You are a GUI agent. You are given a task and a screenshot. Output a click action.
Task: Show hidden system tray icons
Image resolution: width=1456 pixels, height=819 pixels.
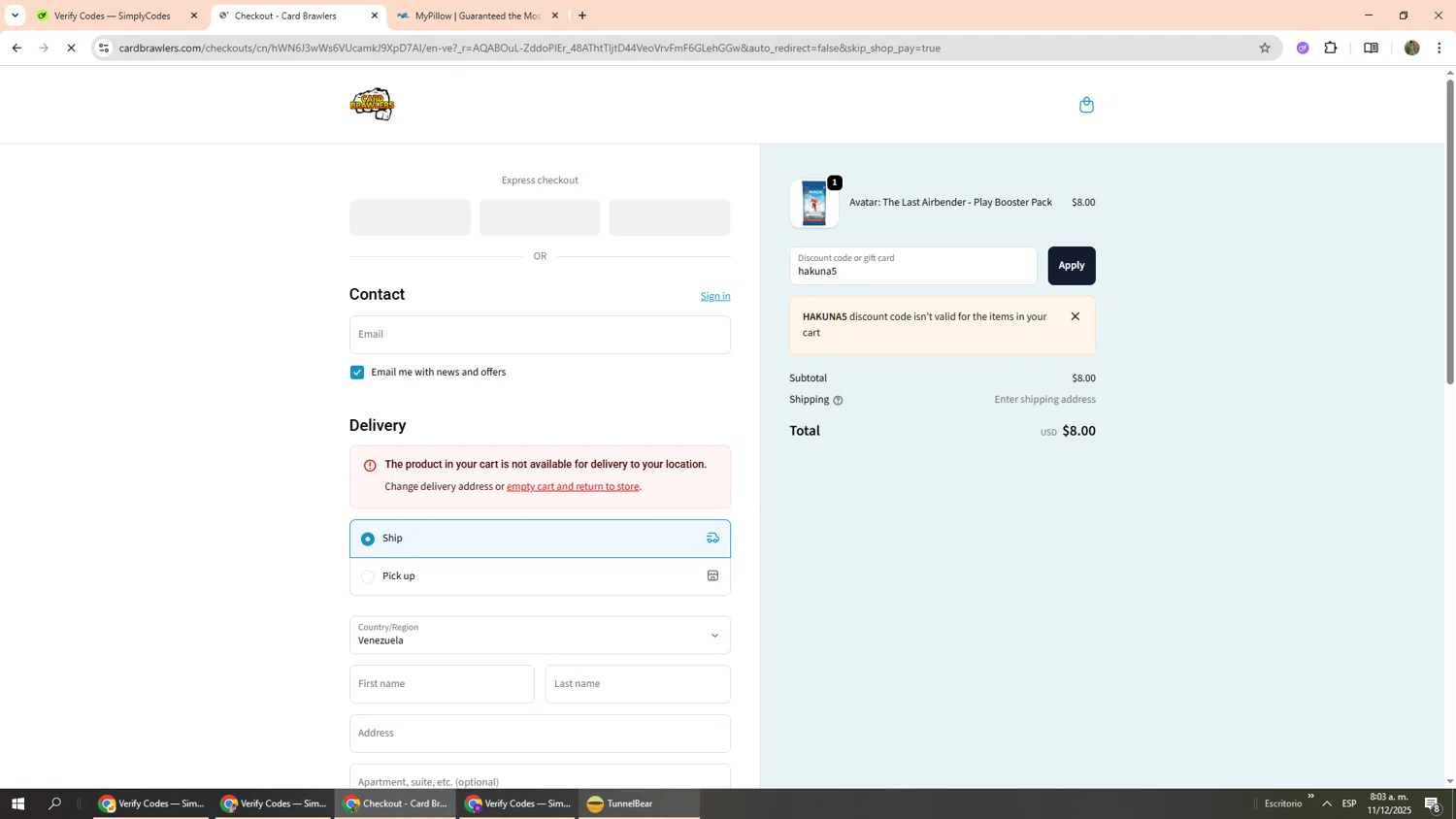pos(1327,803)
